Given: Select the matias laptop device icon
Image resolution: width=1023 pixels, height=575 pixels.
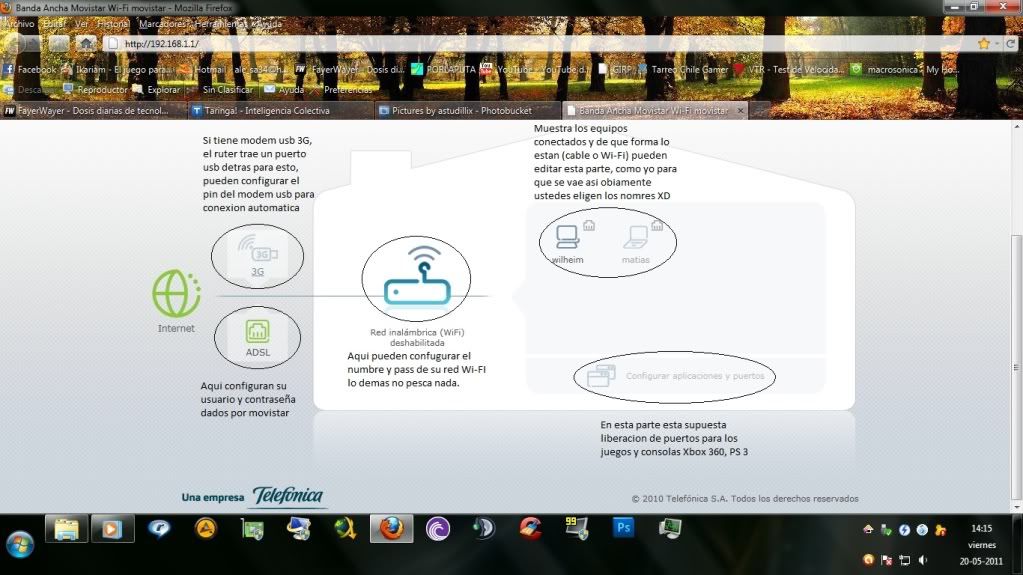Looking at the screenshot, I should 635,237.
